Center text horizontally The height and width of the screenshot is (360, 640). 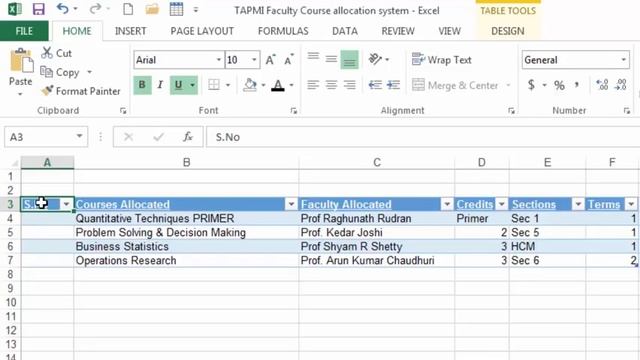(331, 85)
